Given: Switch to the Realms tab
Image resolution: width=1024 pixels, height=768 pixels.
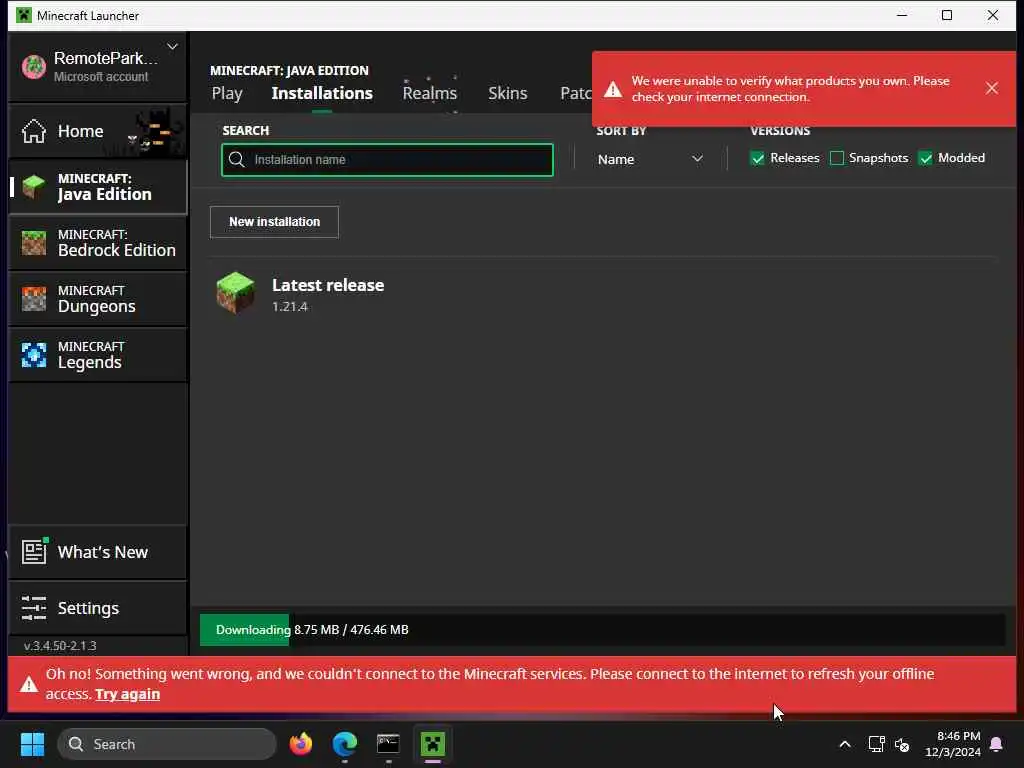Looking at the screenshot, I should point(430,93).
